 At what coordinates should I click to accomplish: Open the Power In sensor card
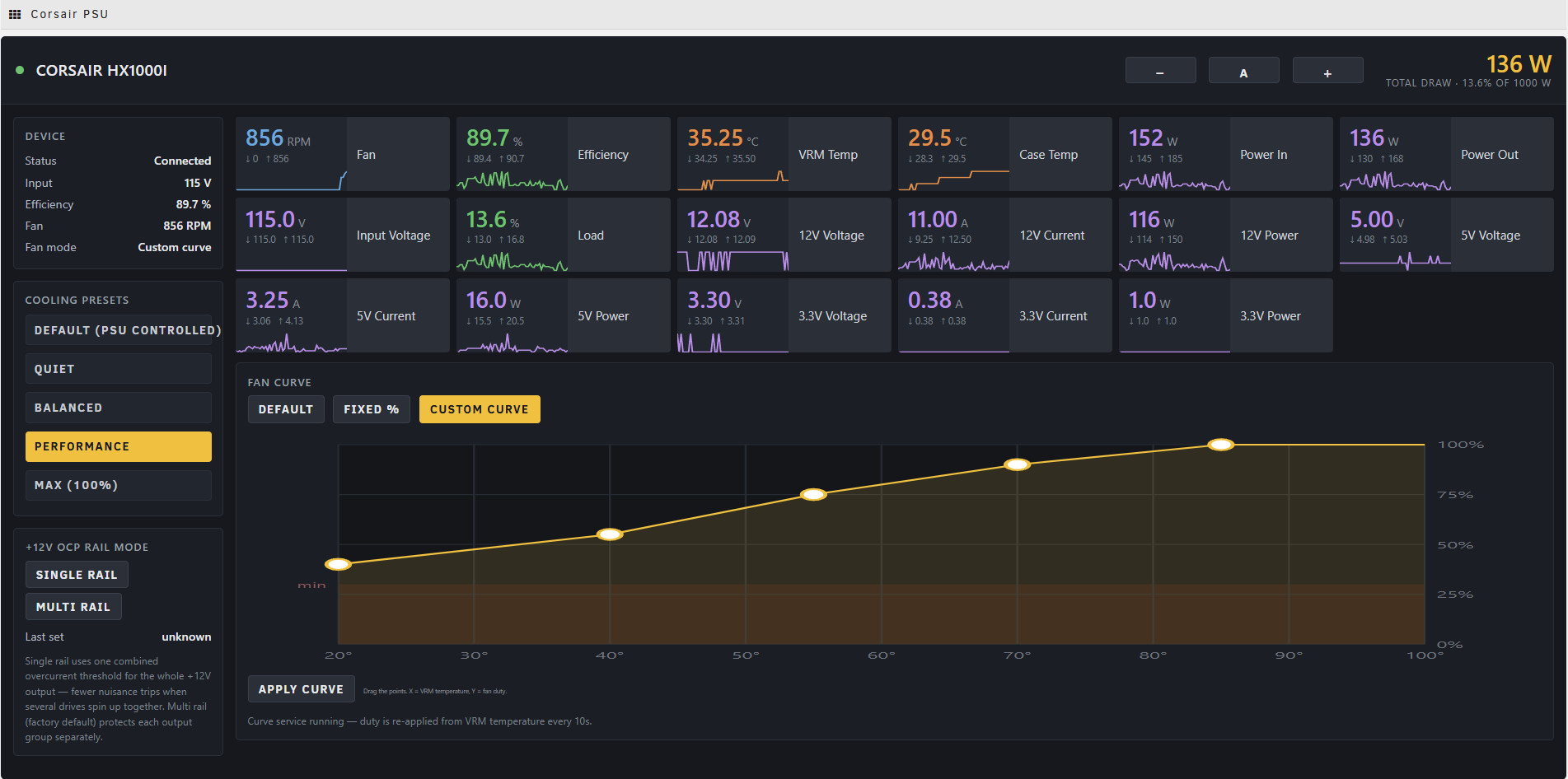tap(1226, 154)
